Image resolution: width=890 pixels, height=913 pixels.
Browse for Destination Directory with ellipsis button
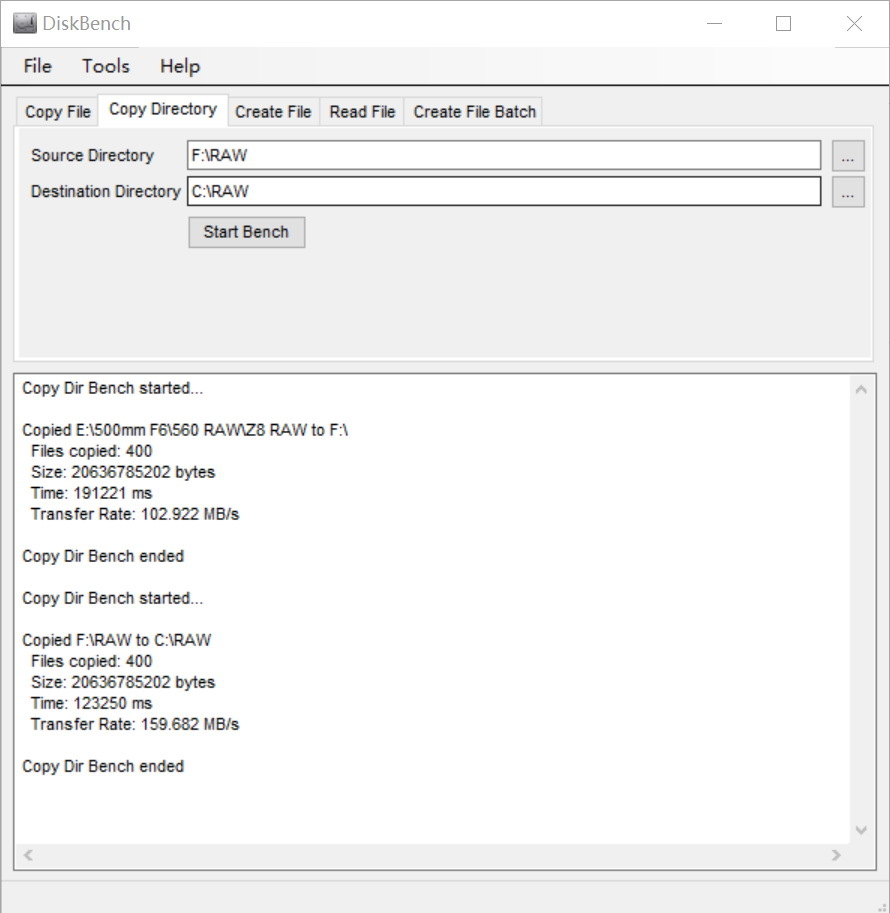point(848,192)
